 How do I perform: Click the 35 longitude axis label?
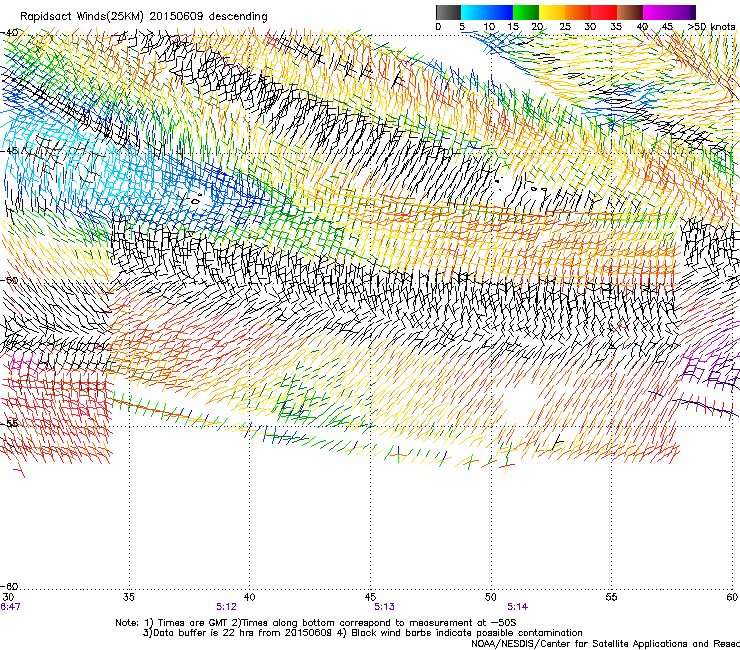tap(129, 597)
